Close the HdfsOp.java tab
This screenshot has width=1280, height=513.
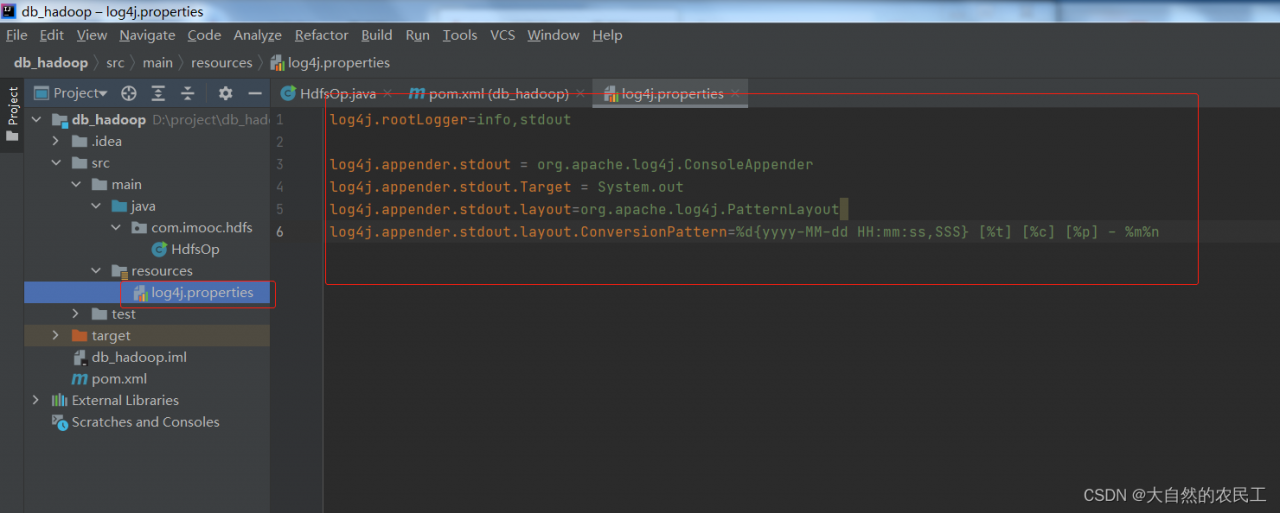click(x=388, y=93)
